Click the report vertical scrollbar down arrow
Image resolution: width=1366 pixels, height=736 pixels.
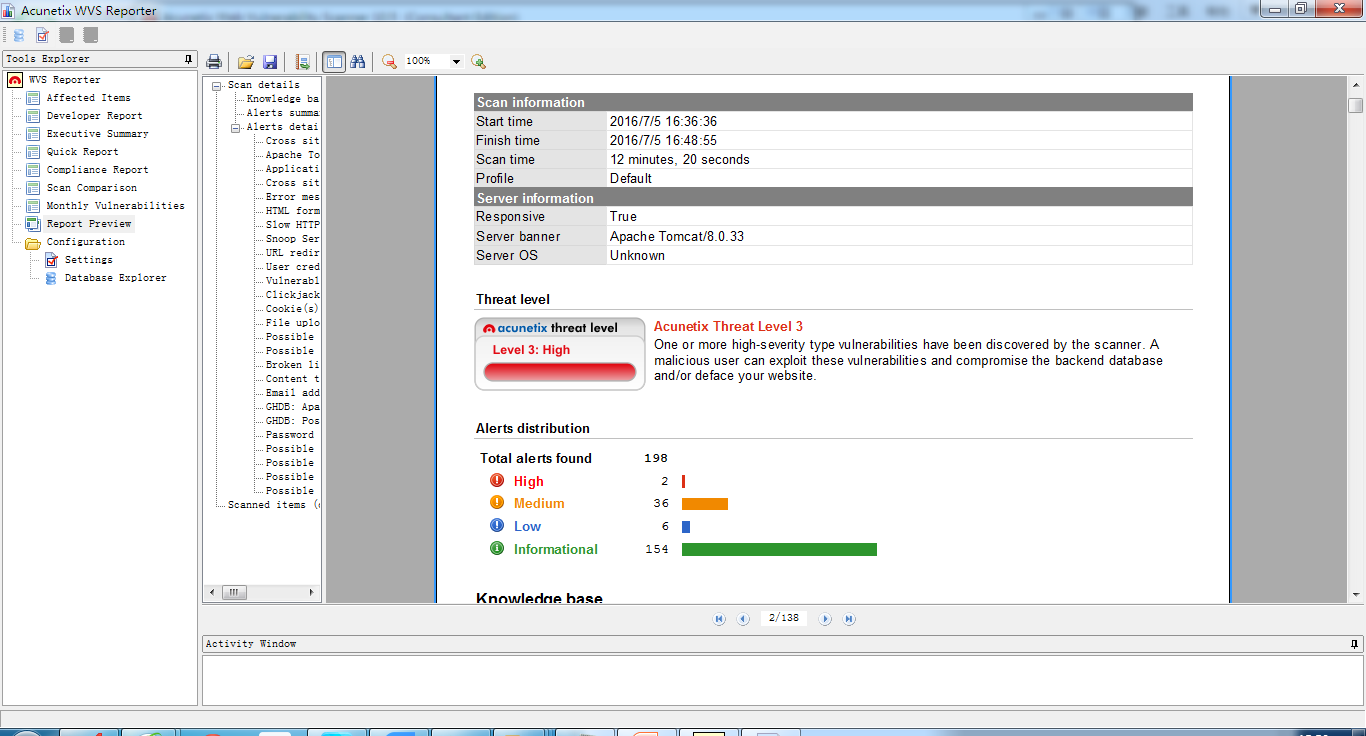(1355, 595)
